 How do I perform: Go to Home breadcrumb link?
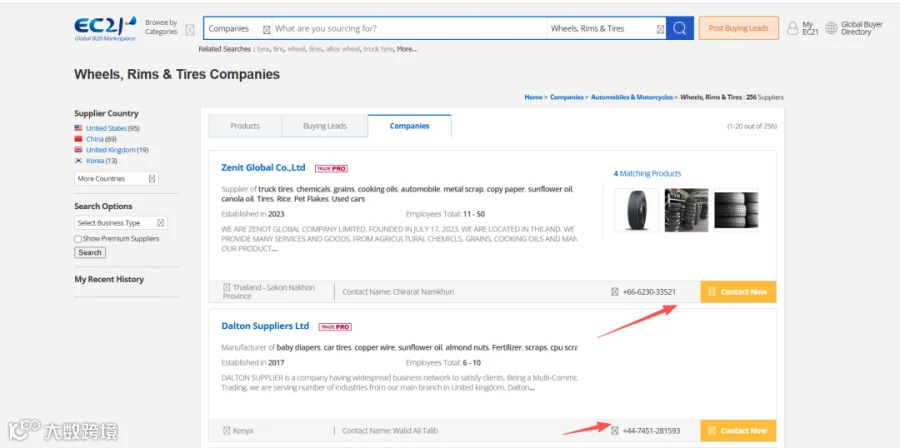tap(533, 98)
